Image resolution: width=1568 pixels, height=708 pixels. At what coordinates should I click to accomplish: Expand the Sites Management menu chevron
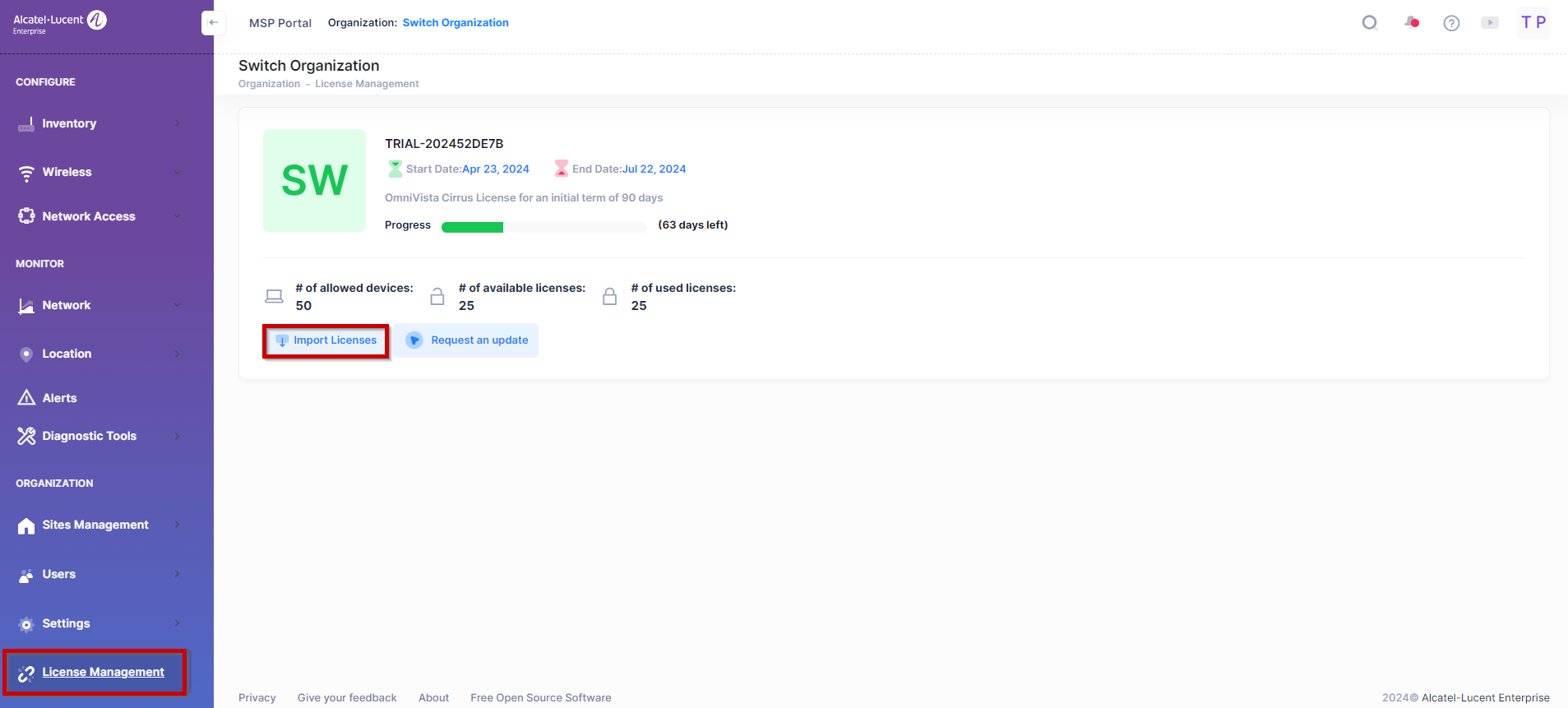177,525
